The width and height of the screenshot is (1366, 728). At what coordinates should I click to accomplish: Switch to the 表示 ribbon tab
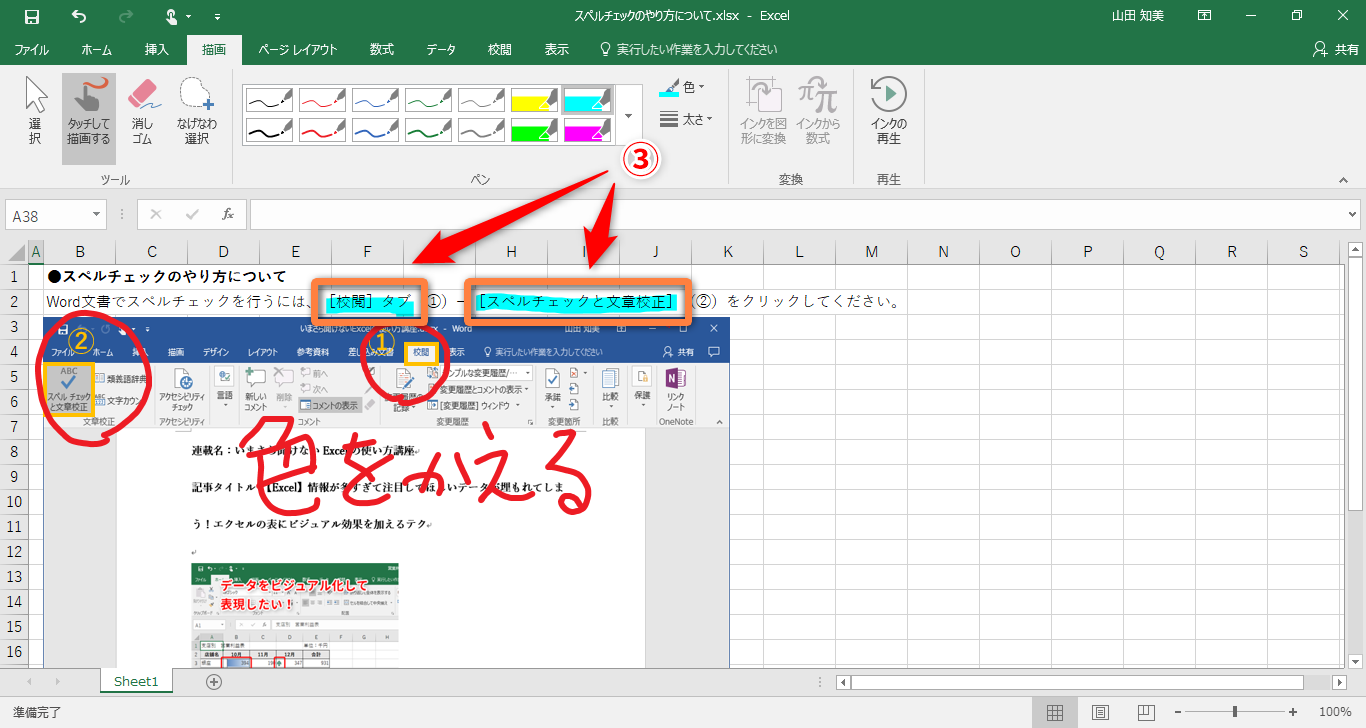coord(557,49)
